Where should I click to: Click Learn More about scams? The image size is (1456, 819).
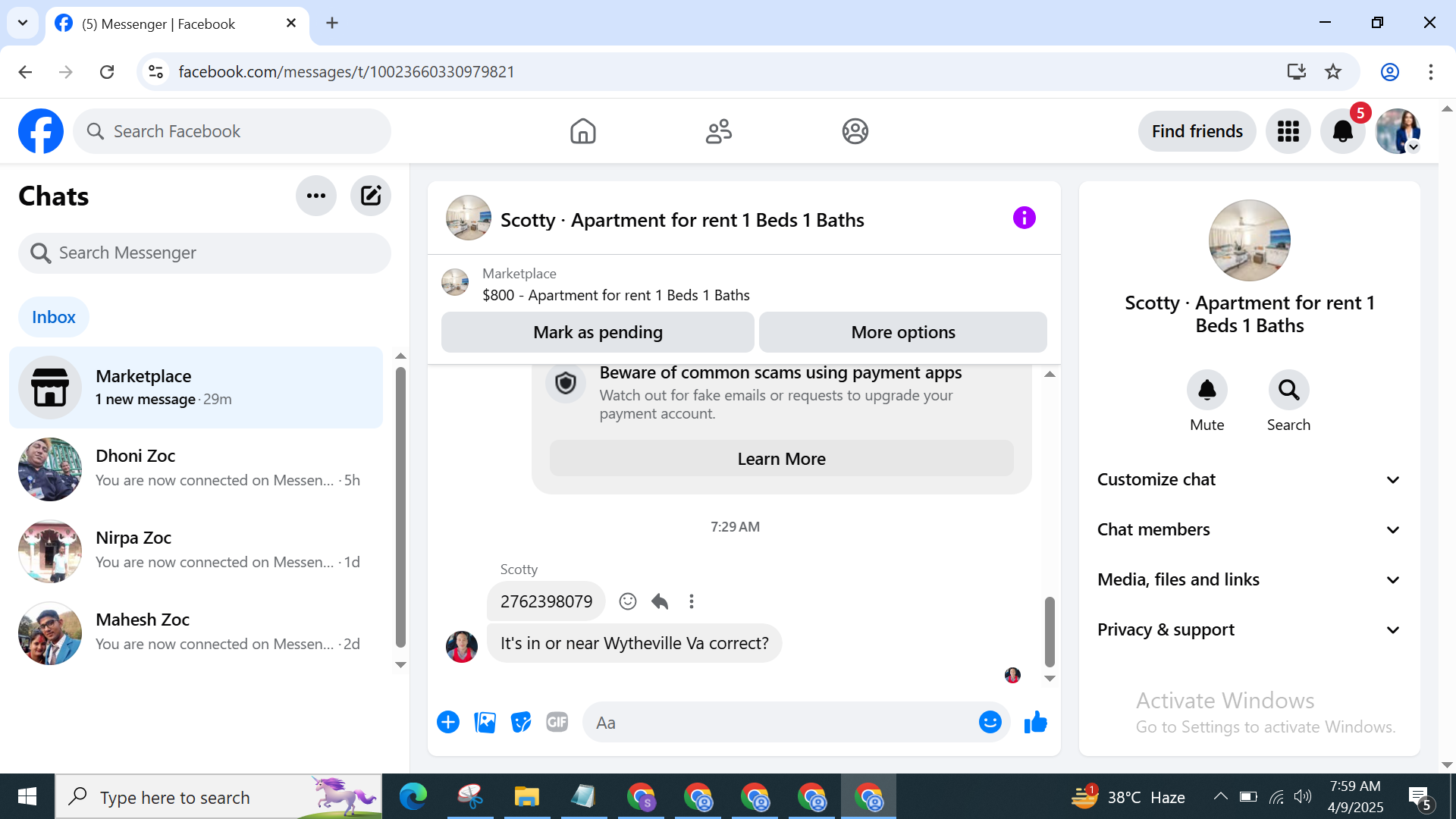point(781,459)
